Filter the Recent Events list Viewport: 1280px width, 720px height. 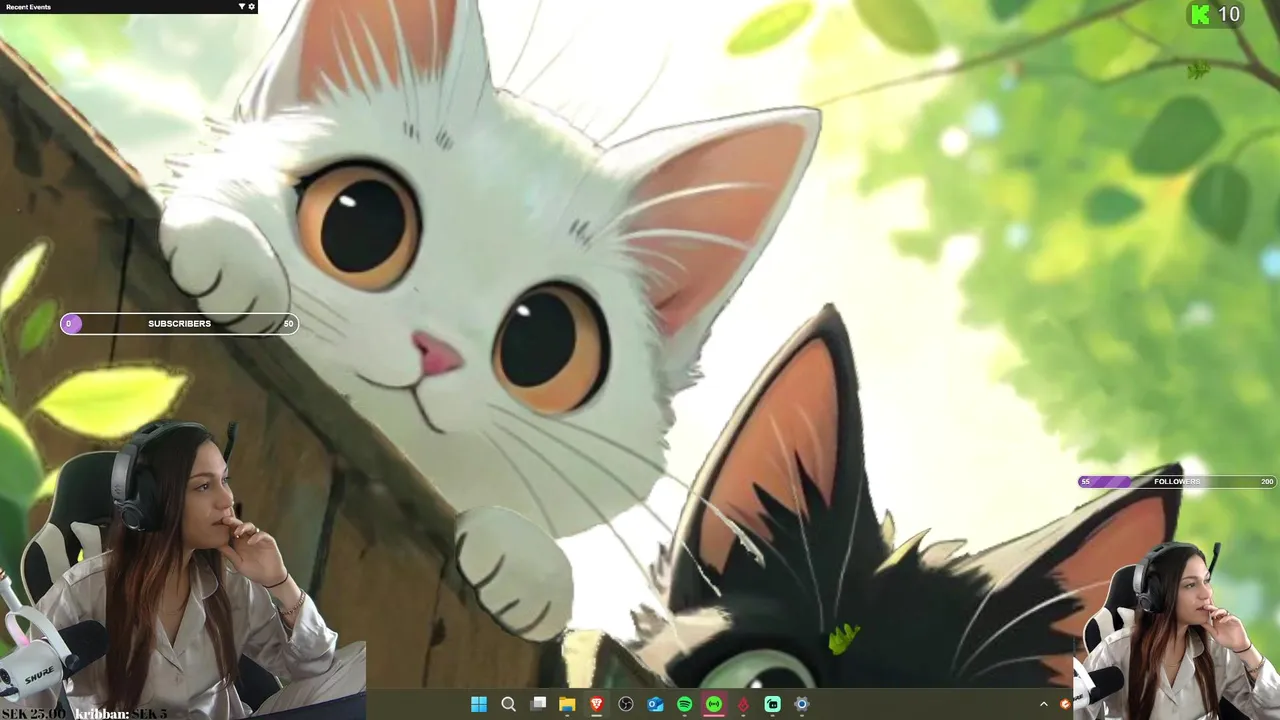pyautogui.click(x=241, y=7)
